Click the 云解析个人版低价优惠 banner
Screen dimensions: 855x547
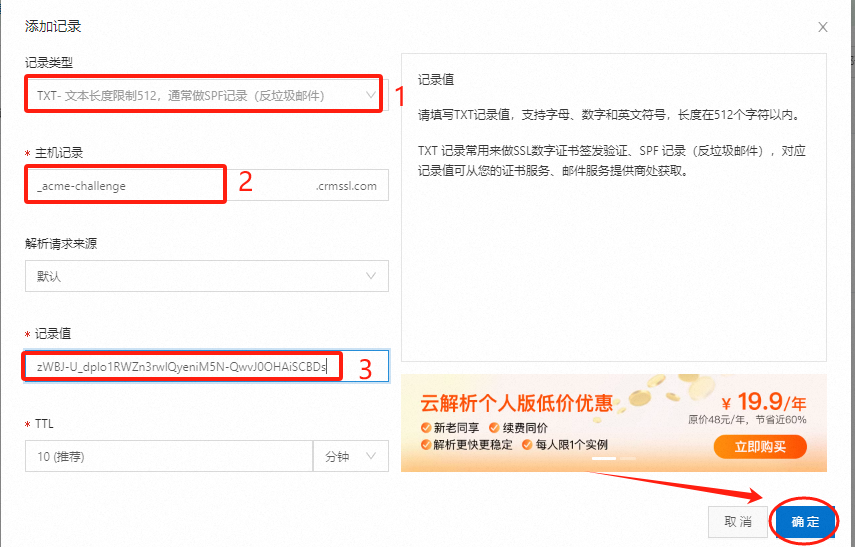[613, 423]
